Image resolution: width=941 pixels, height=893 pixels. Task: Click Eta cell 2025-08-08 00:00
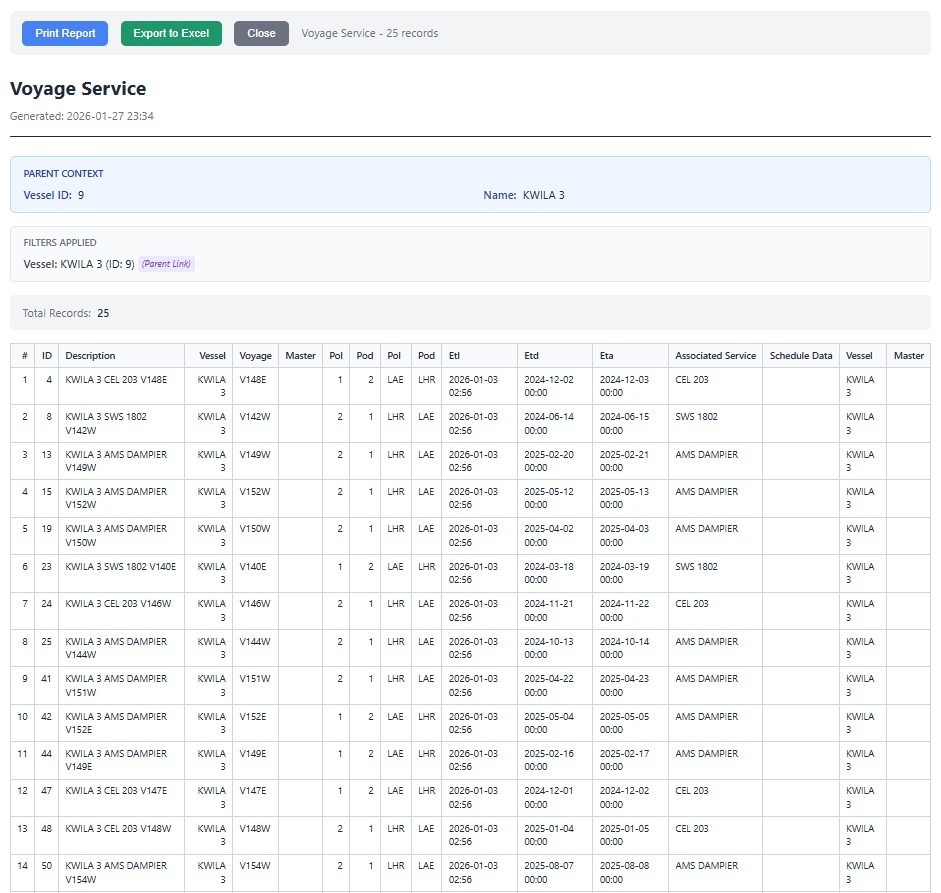pos(624,872)
